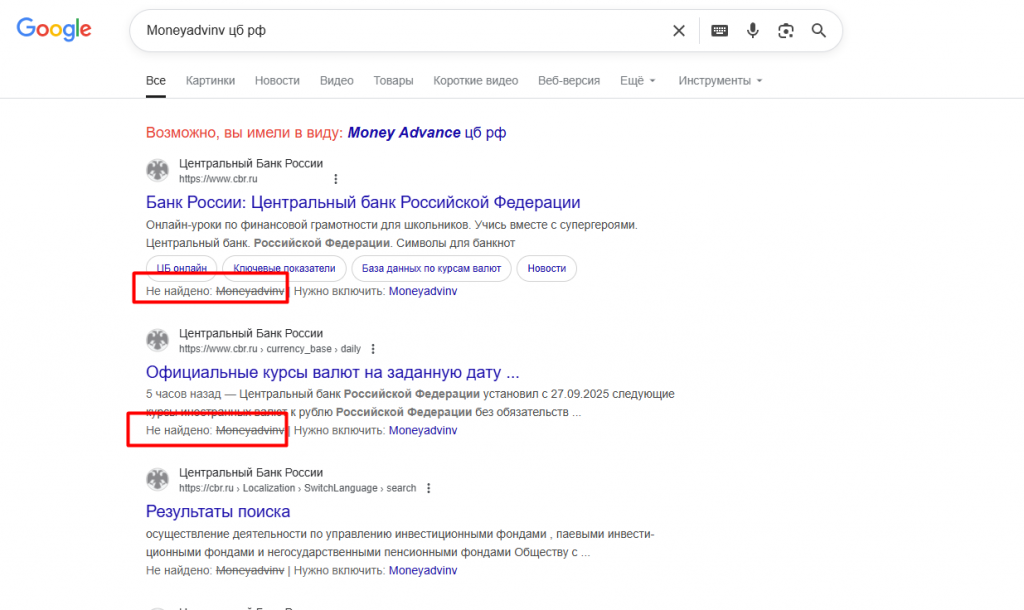Viewport: 1024px width, 610px height.
Task: Click the Ключевые показатели sitelink chip
Action: [284, 268]
